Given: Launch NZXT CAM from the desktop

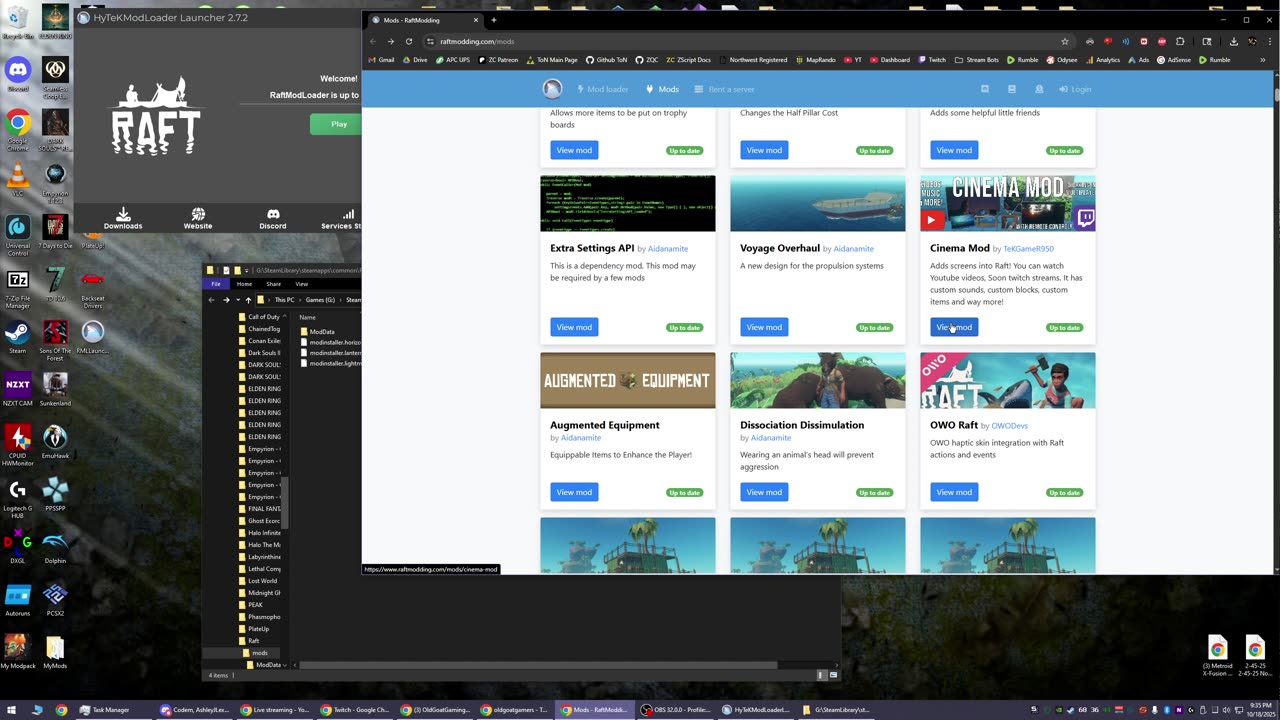Looking at the screenshot, I should coord(17,389).
